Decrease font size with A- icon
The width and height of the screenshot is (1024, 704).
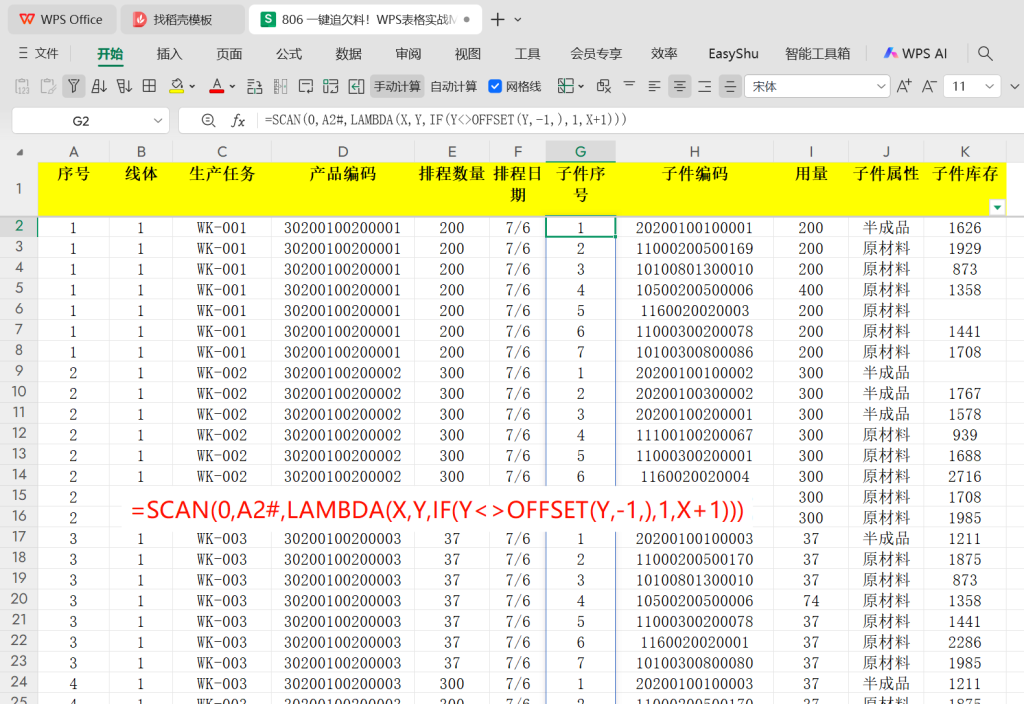coord(929,86)
